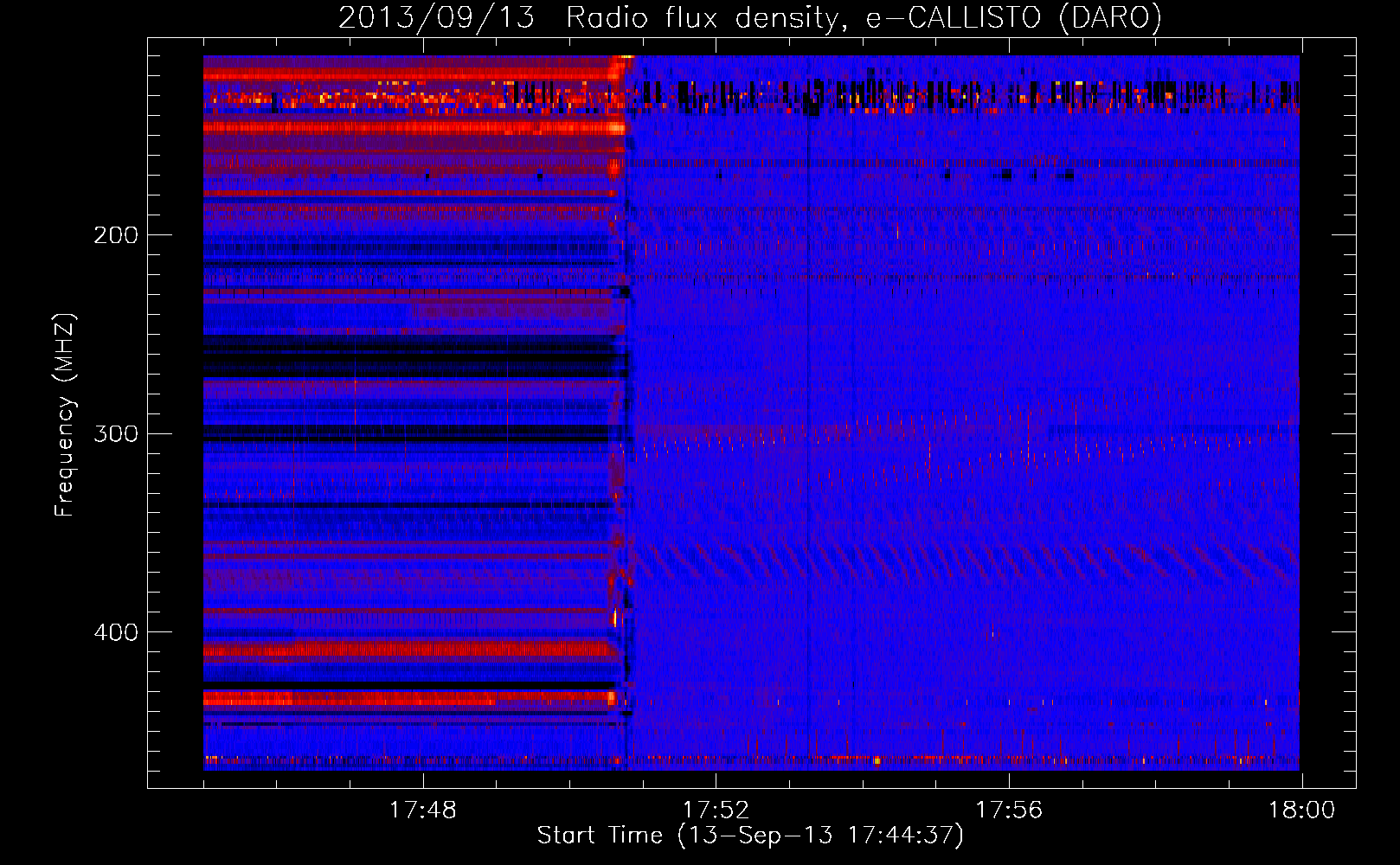Screen dimensions: 1400x865
Task: Click the 400 frequency tick label
Action: (x=116, y=632)
